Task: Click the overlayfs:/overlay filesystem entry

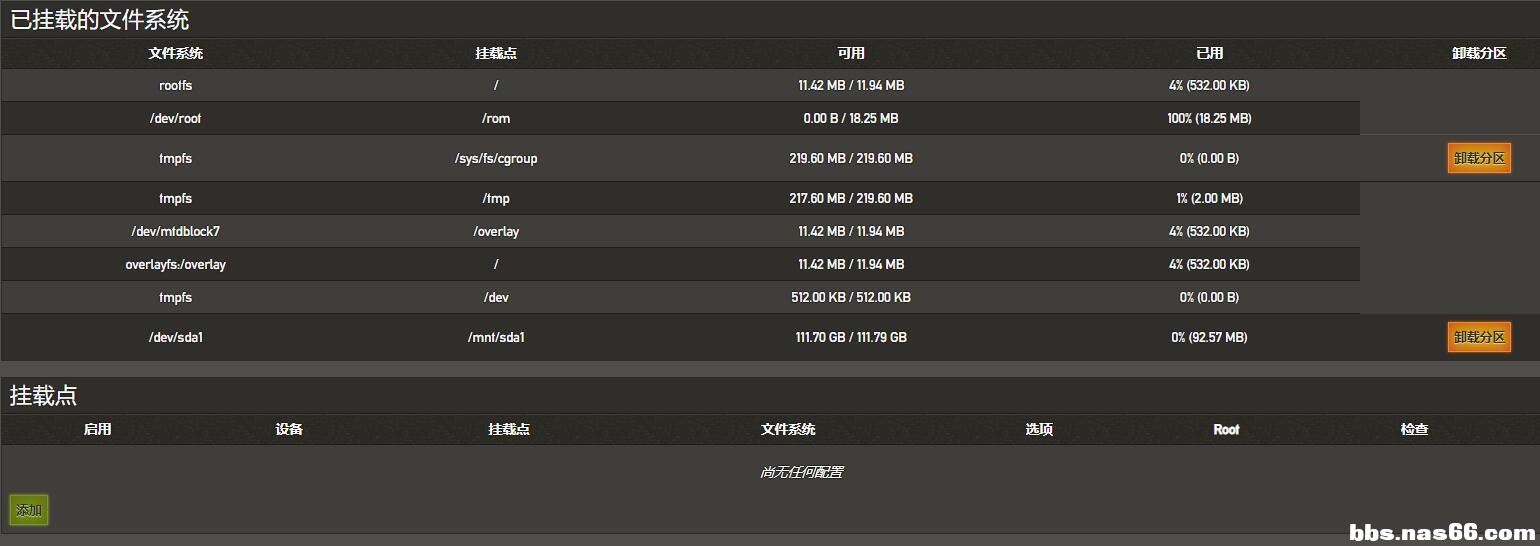Action: [176, 264]
